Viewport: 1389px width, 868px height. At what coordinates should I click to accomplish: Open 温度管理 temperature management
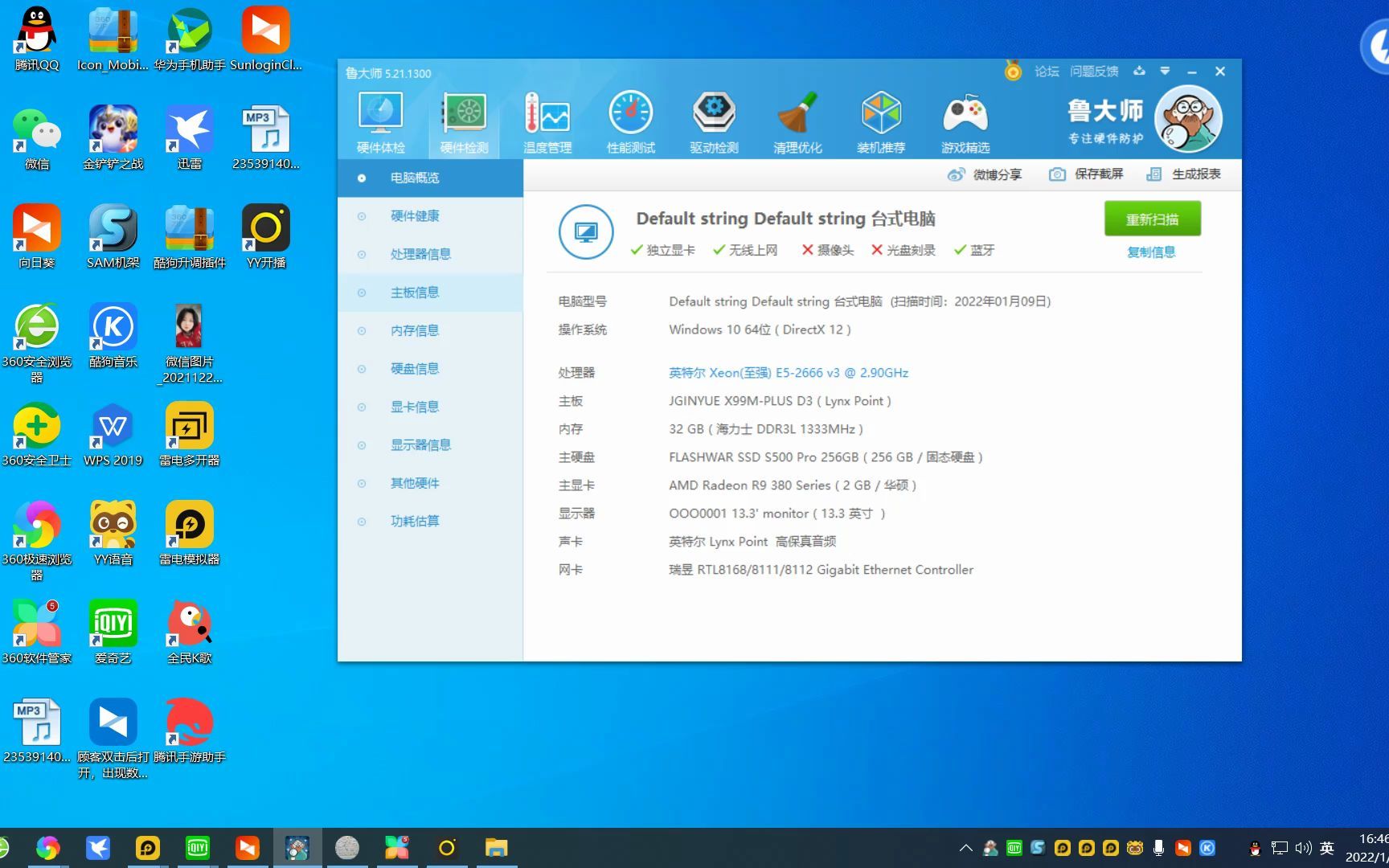(x=547, y=122)
